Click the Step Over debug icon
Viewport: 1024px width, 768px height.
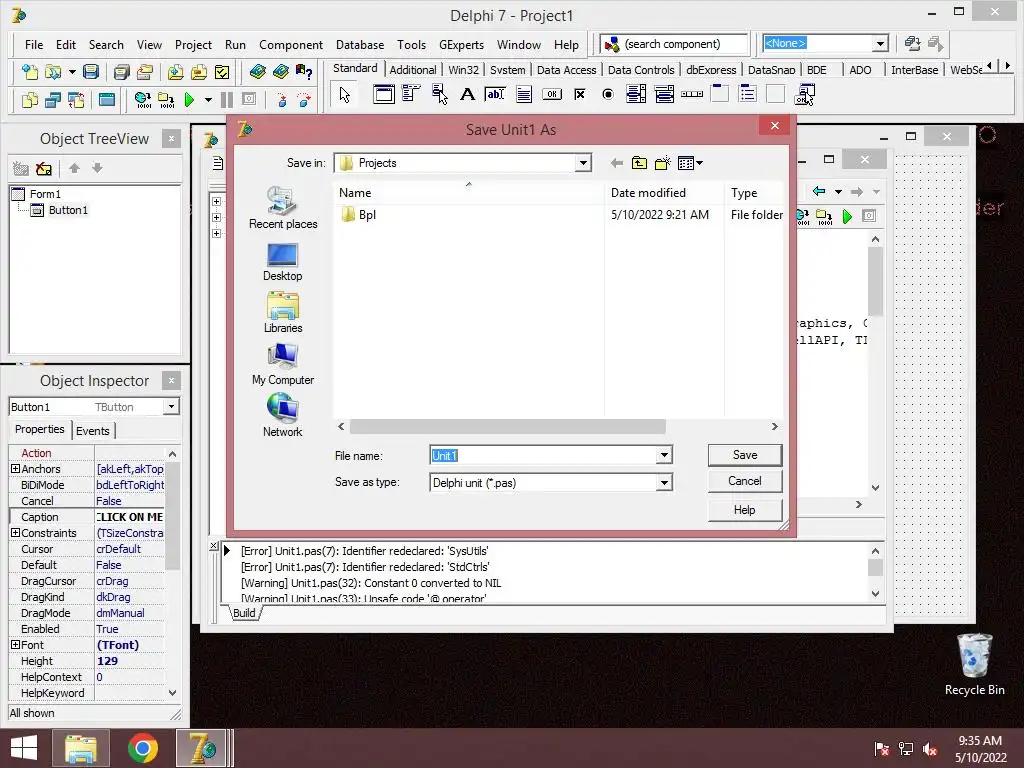304,100
